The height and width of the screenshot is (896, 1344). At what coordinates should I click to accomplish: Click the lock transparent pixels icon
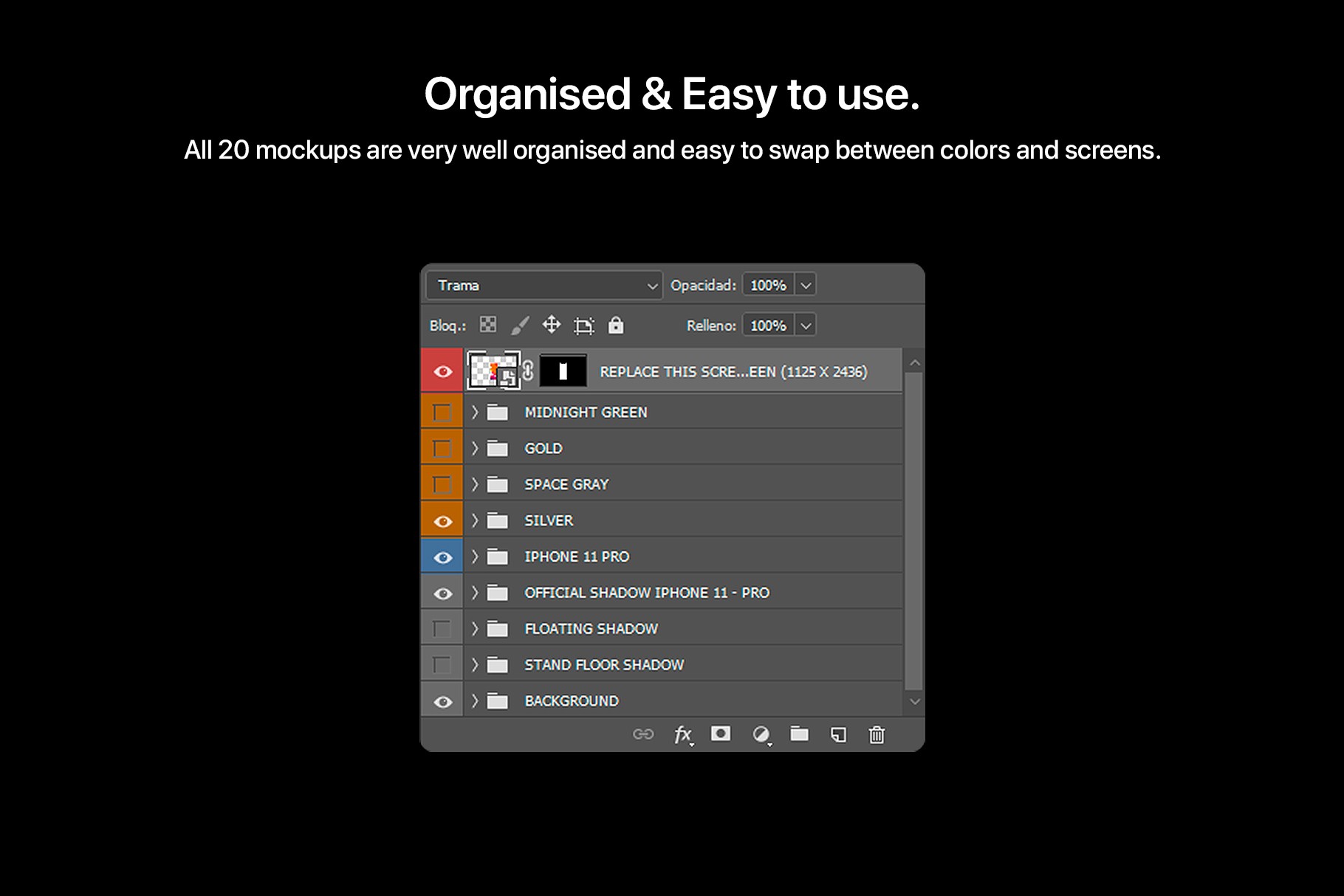tap(488, 325)
